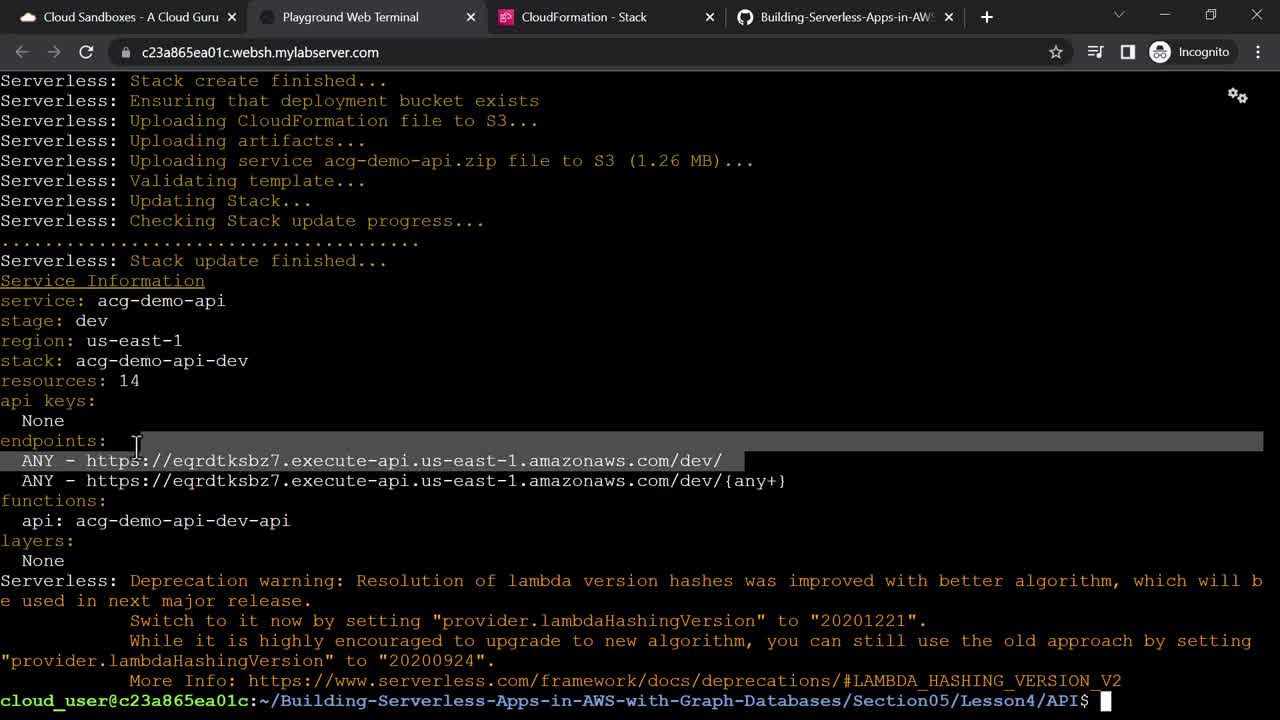Close the Building-Serverless-Apps GitHub tab
Viewport: 1280px width, 720px height.
(949, 17)
